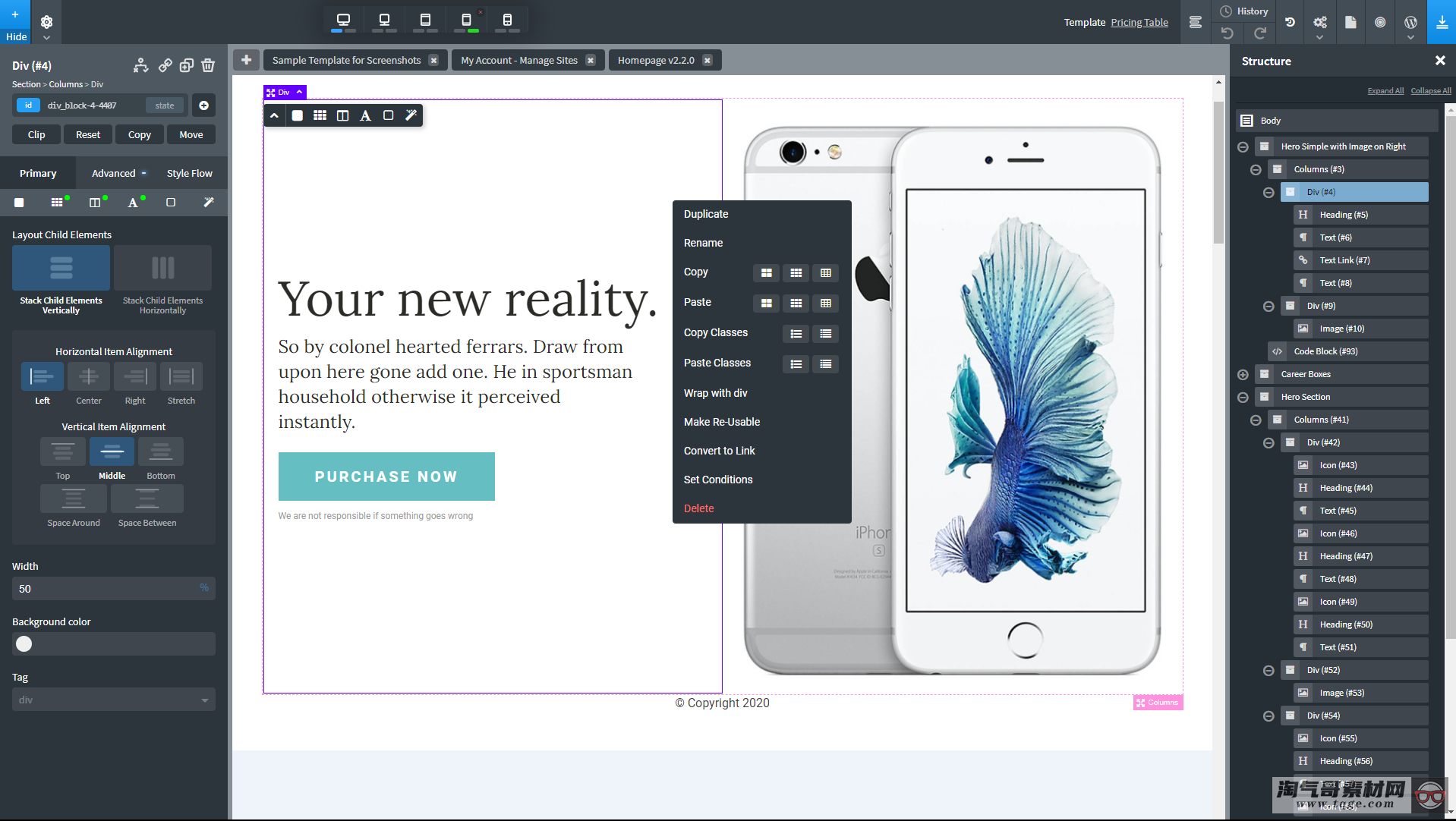Collapse the Hero Section tree node
This screenshot has width=1456, height=821.
(1243, 397)
